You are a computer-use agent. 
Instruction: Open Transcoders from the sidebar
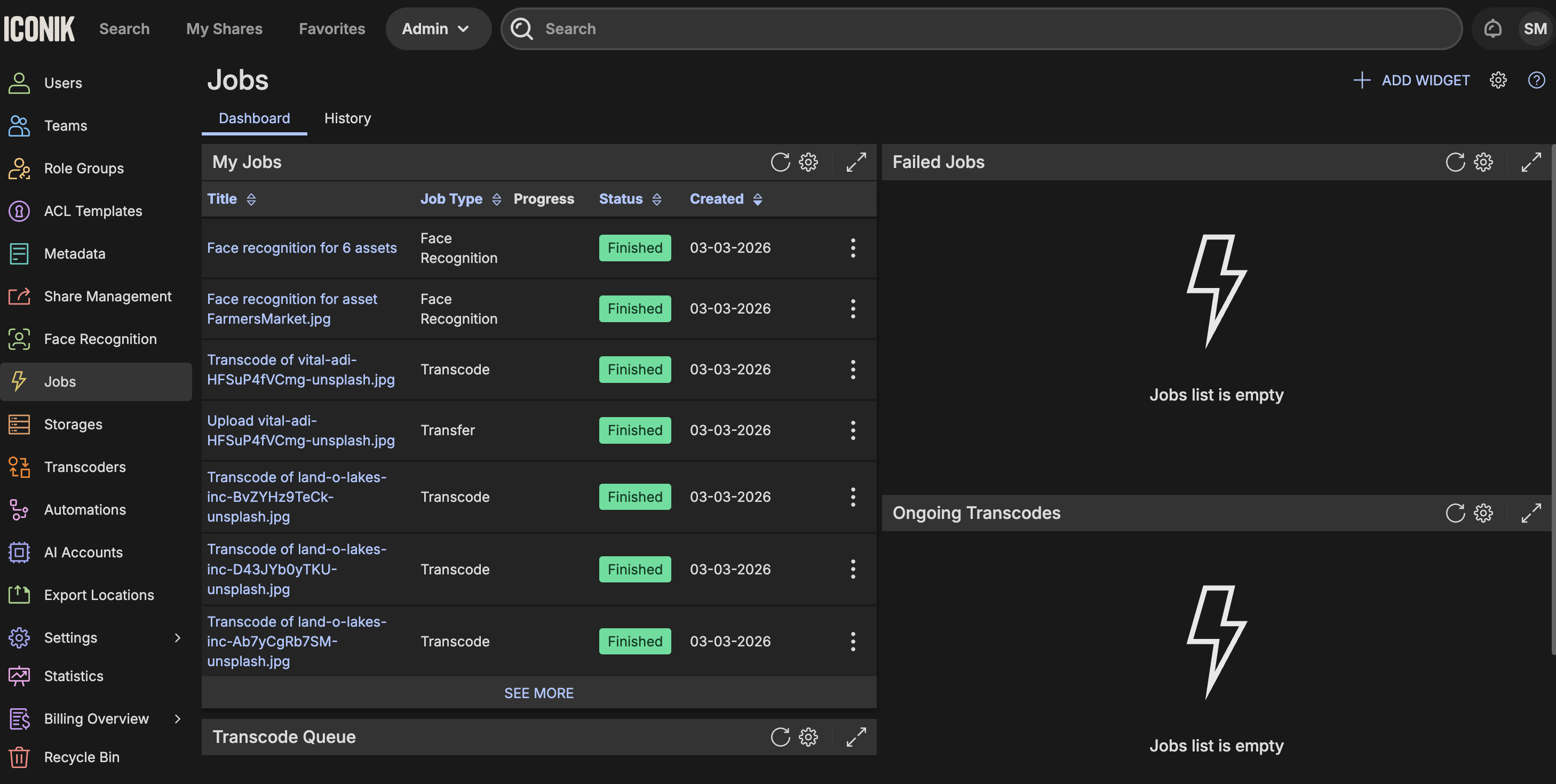[x=84, y=467]
